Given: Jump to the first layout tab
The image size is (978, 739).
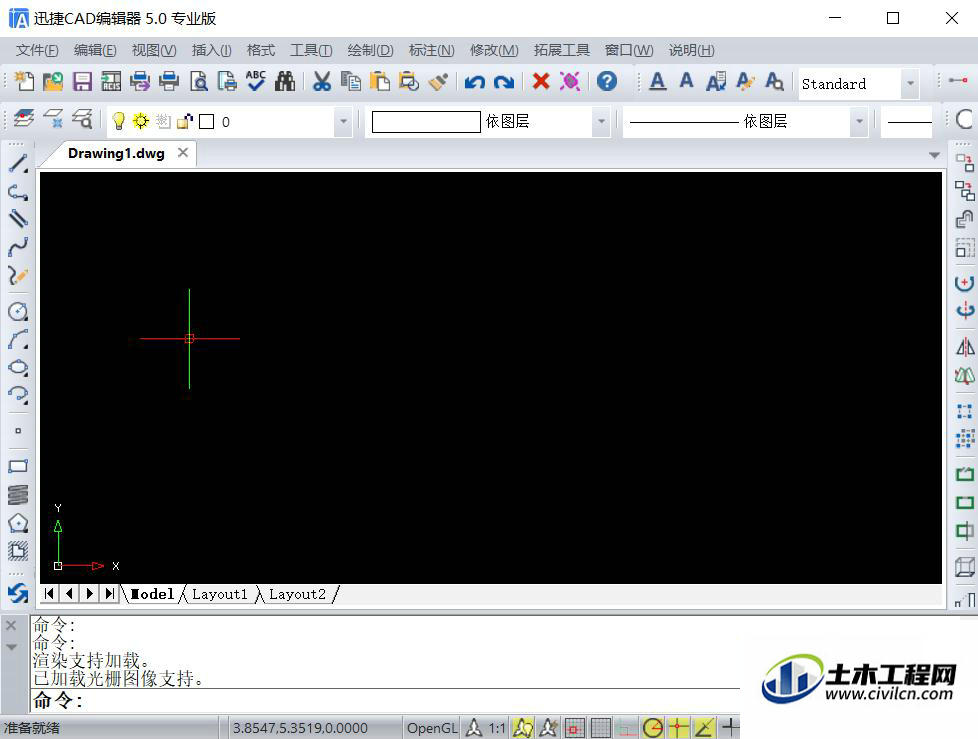Looking at the screenshot, I should tap(49, 594).
